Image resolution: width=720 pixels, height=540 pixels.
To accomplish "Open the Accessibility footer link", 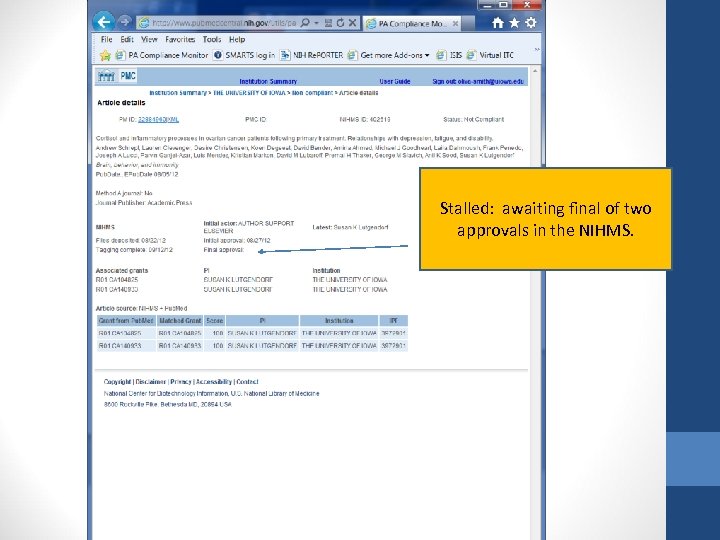I will tap(214, 382).
